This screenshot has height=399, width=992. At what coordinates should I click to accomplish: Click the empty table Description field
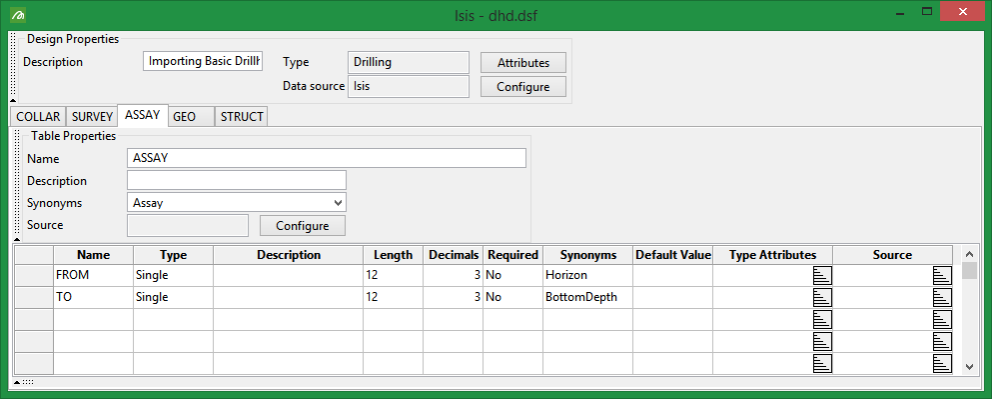tap(237, 180)
